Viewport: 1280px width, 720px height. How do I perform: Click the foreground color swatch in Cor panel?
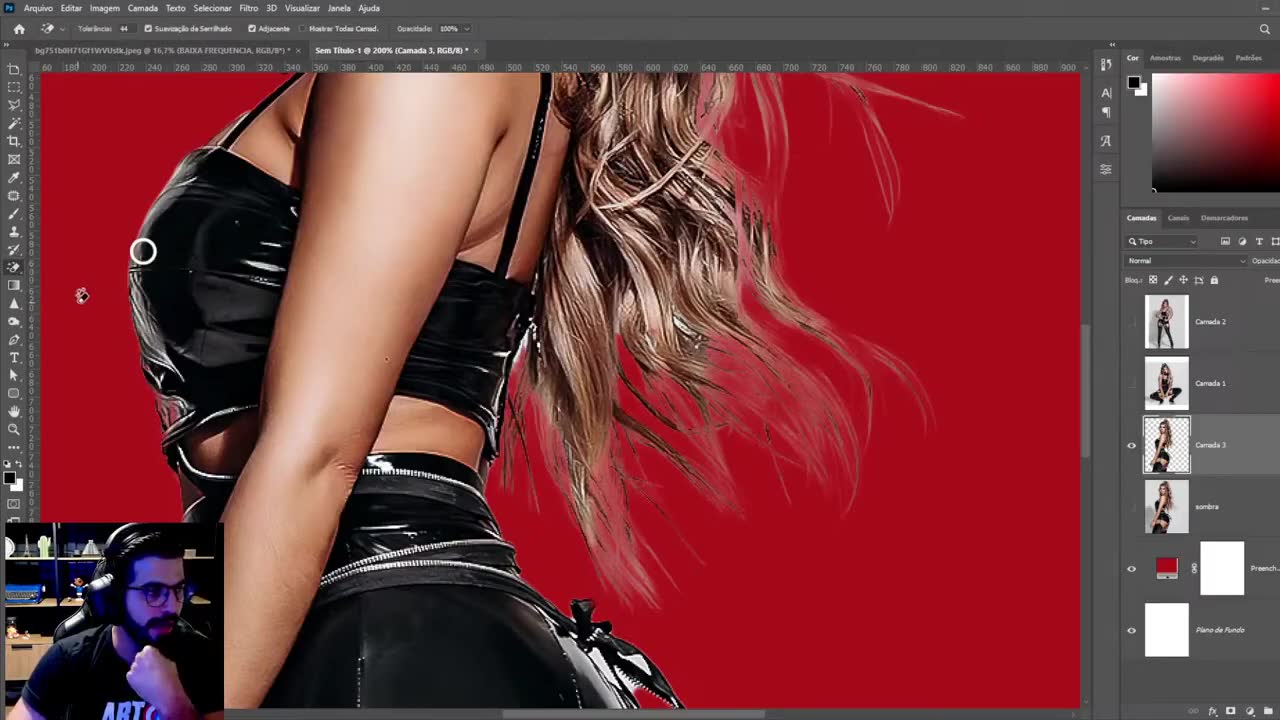[x=1134, y=83]
